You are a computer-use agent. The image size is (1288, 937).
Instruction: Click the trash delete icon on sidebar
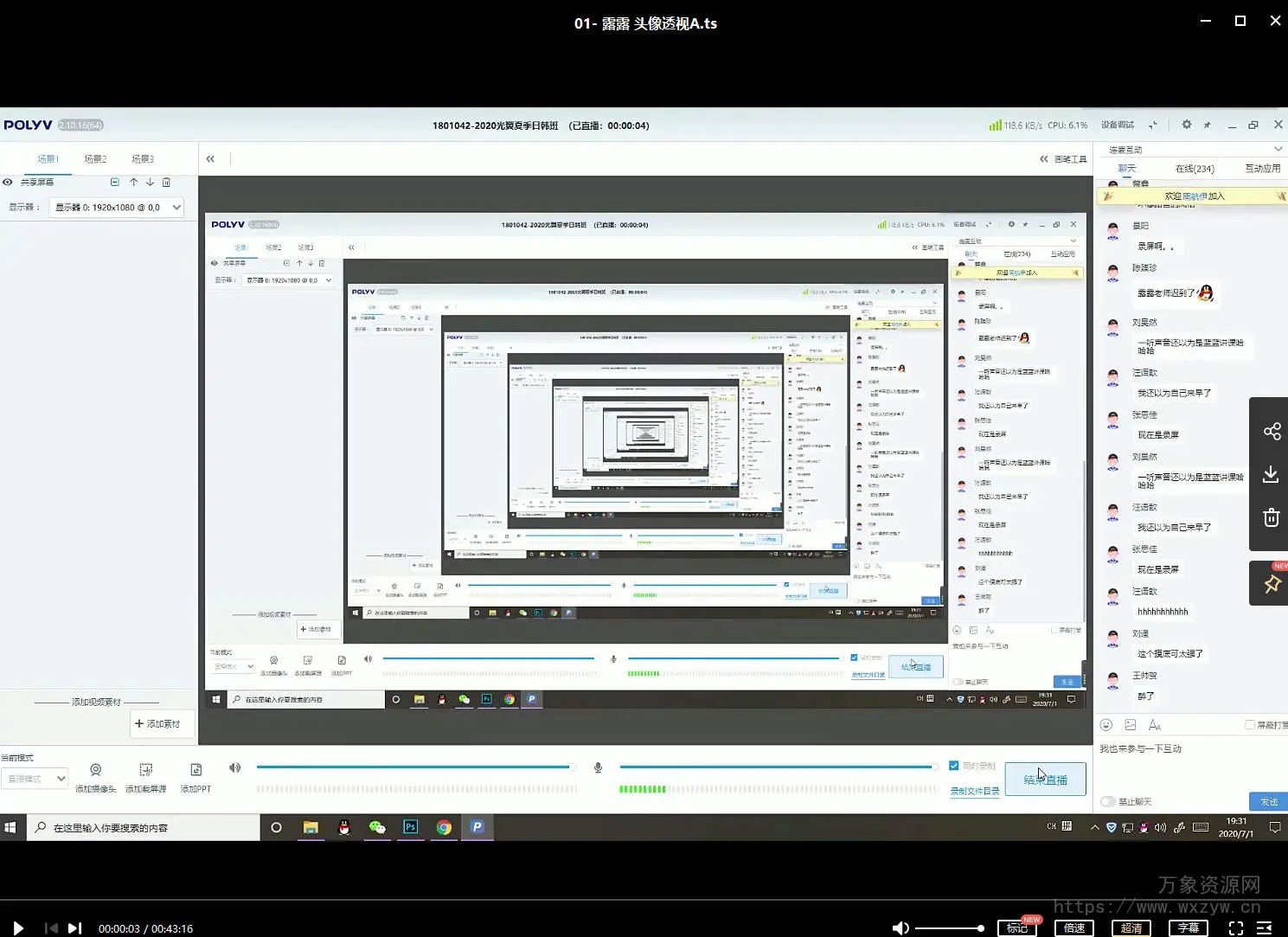pos(1271,517)
